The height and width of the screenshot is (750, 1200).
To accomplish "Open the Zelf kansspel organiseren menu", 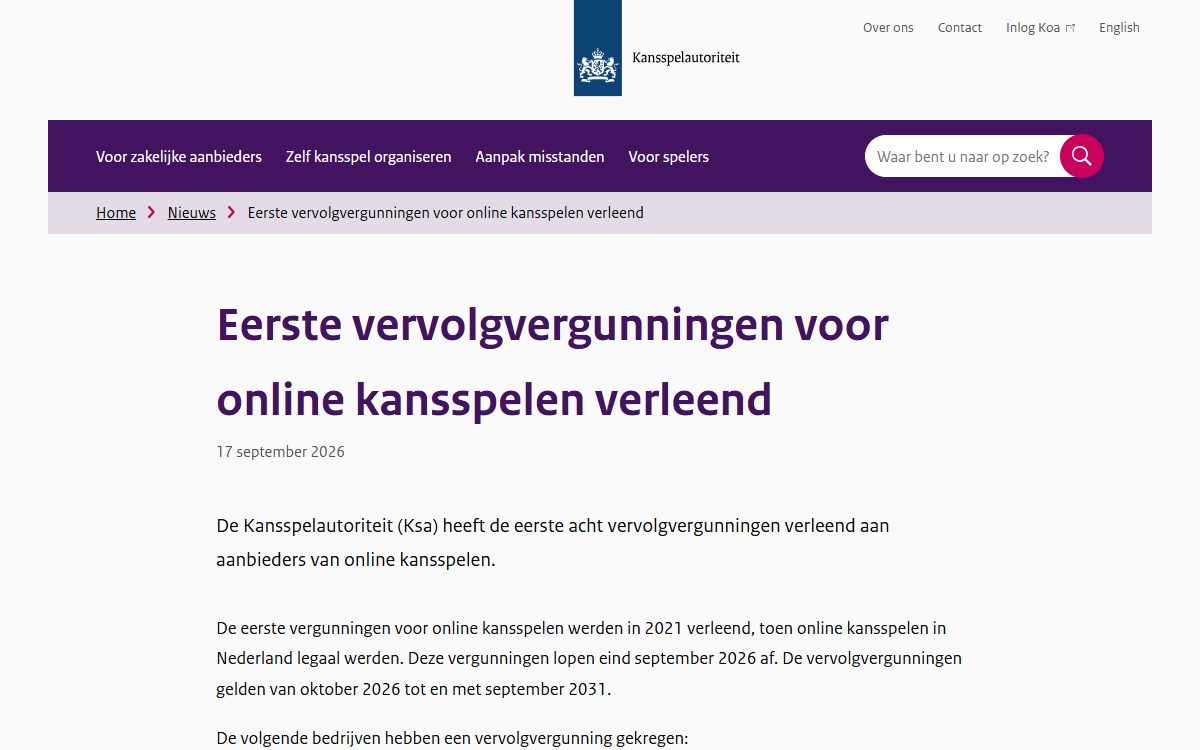I will pyautogui.click(x=368, y=157).
